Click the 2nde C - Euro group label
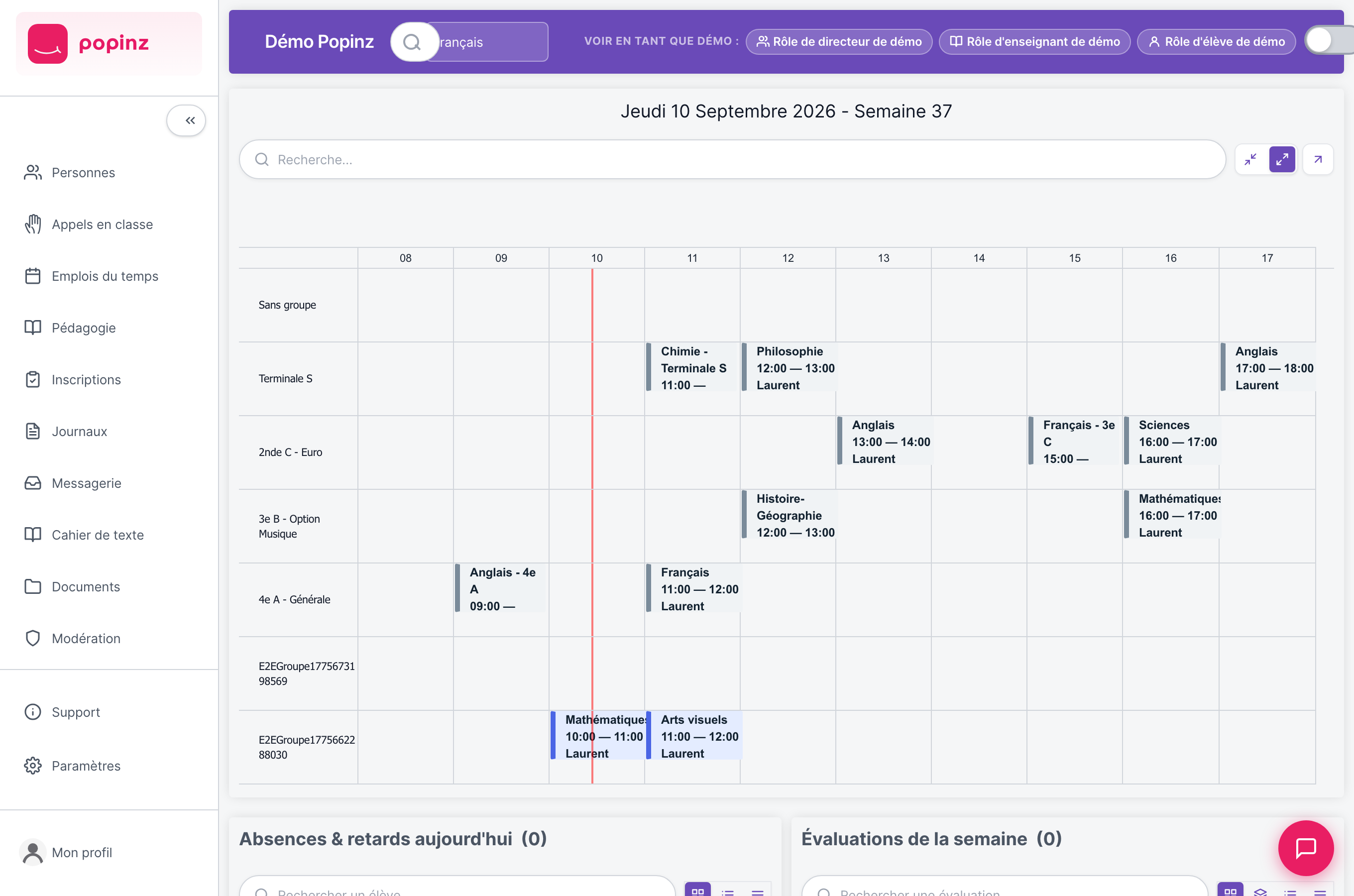 click(290, 452)
